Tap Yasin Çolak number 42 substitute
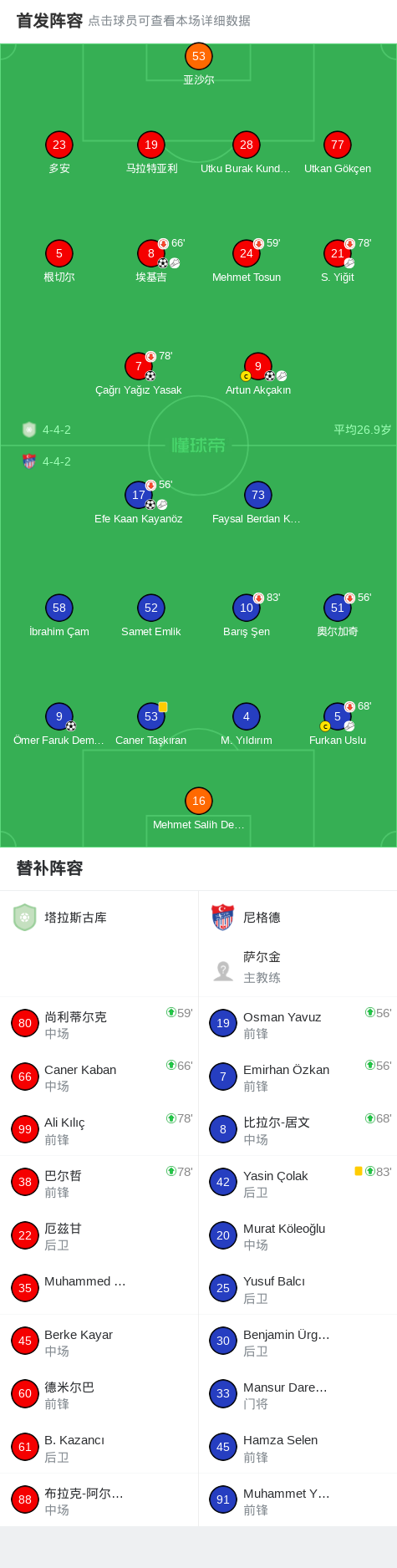 pos(298,1183)
